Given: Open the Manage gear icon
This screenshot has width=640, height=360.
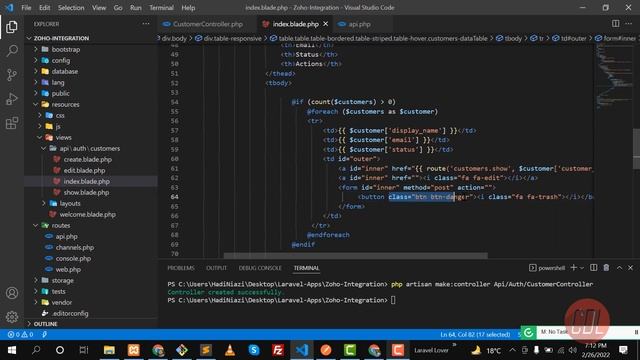Looking at the screenshot, I should point(12,316).
